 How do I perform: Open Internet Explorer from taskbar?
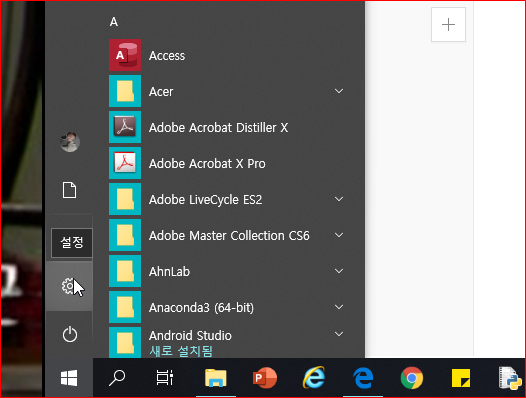314,378
